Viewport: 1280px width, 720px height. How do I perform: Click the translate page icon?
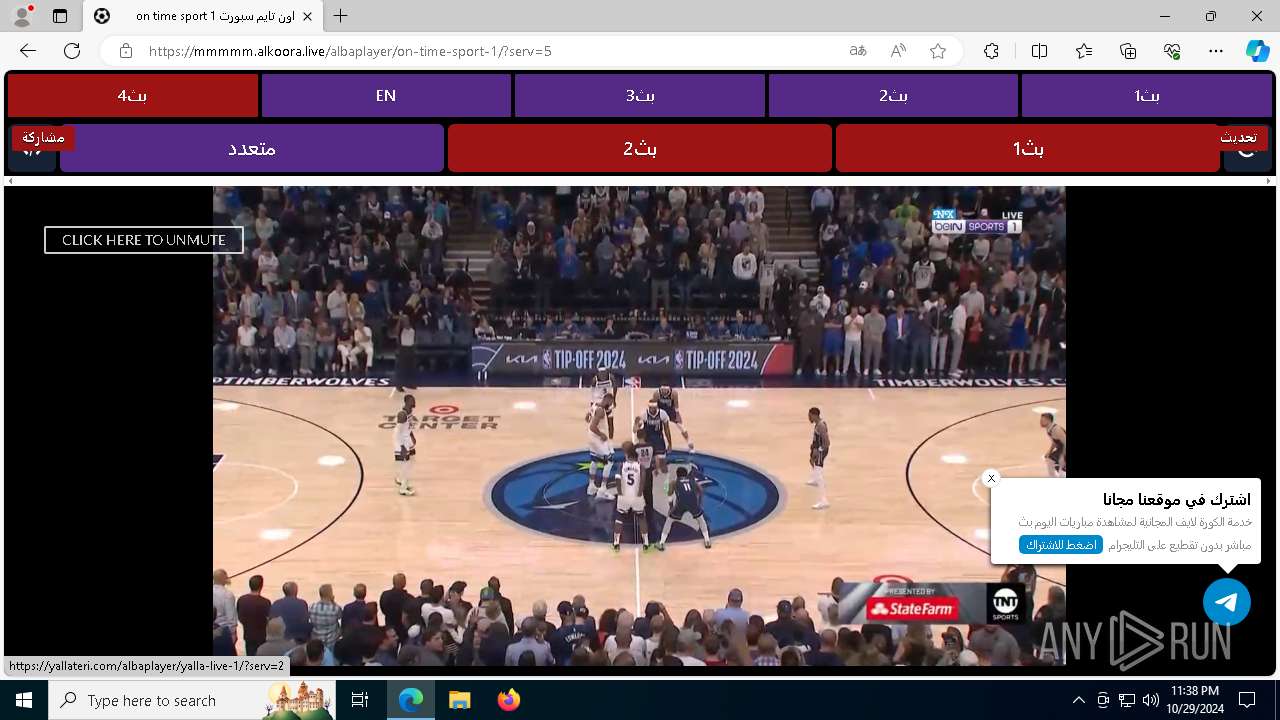click(x=858, y=51)
